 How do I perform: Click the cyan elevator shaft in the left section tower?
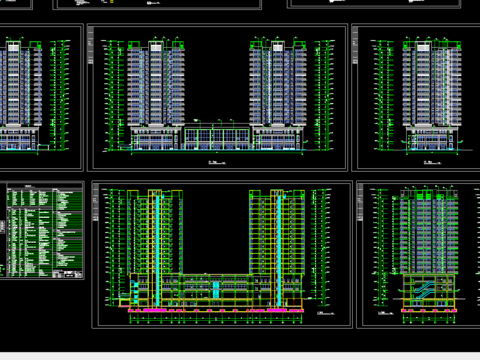[x=158, y=250]
